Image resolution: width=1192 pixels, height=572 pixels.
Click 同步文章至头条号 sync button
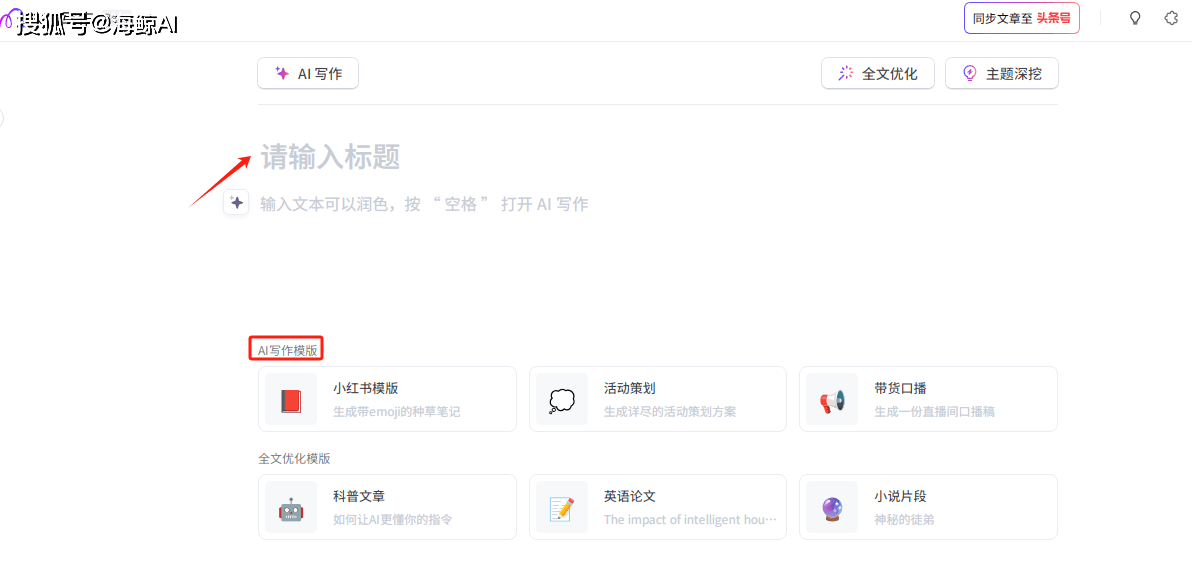pyautogui.click(x=1021, y=18)
